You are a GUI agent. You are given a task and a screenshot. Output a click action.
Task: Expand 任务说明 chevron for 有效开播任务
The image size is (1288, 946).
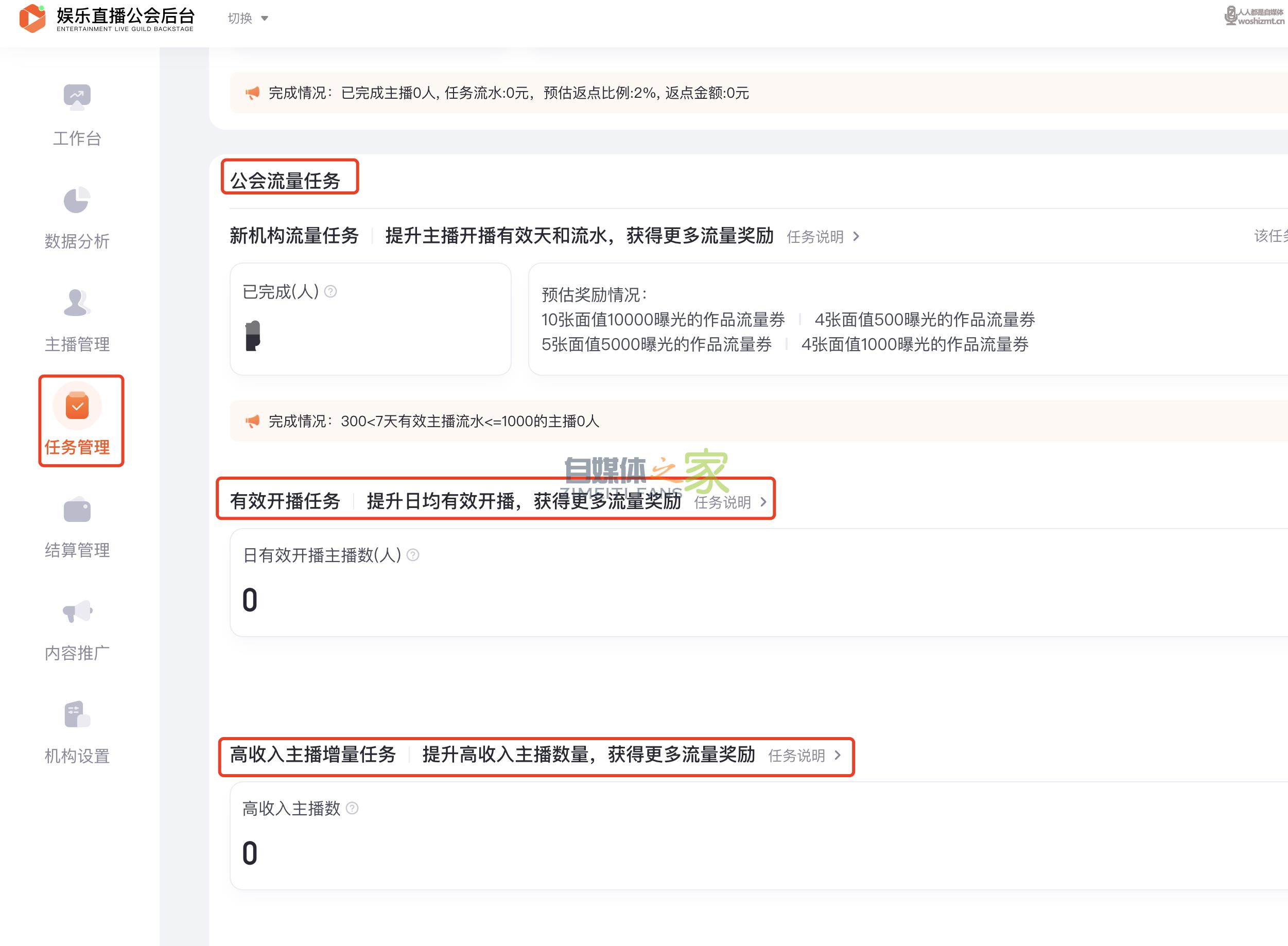[x=763, y=502]
